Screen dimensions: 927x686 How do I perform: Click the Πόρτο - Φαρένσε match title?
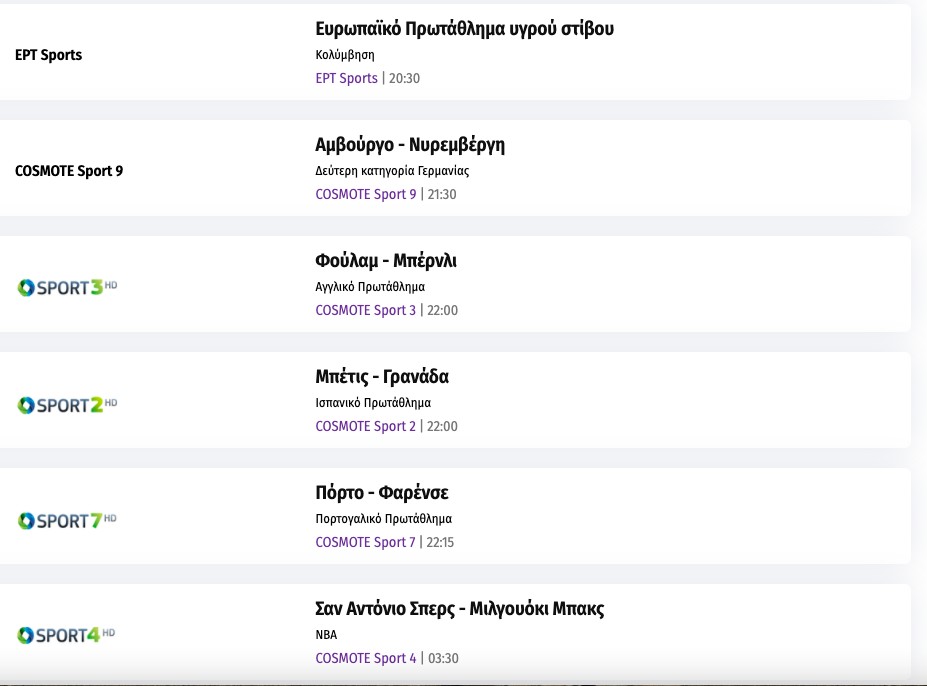click(382, 493)
